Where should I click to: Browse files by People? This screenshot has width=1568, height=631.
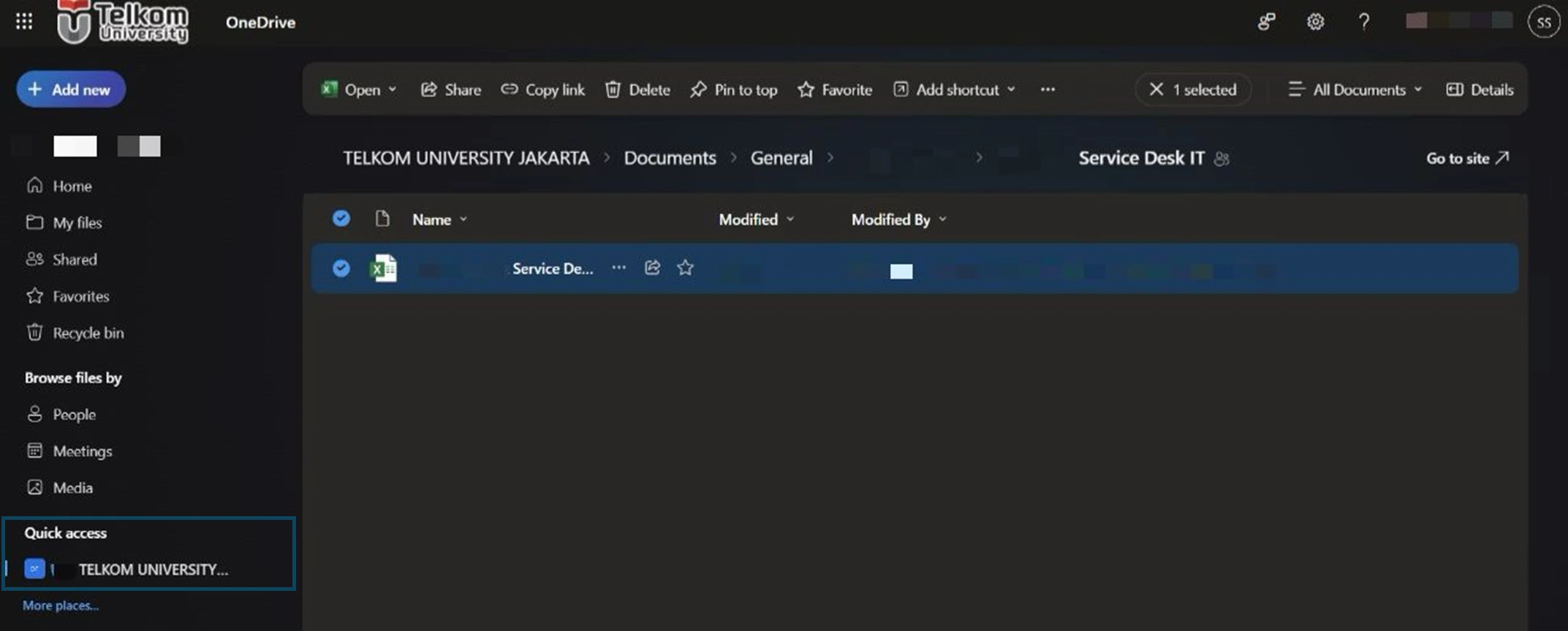click(61, 415)
